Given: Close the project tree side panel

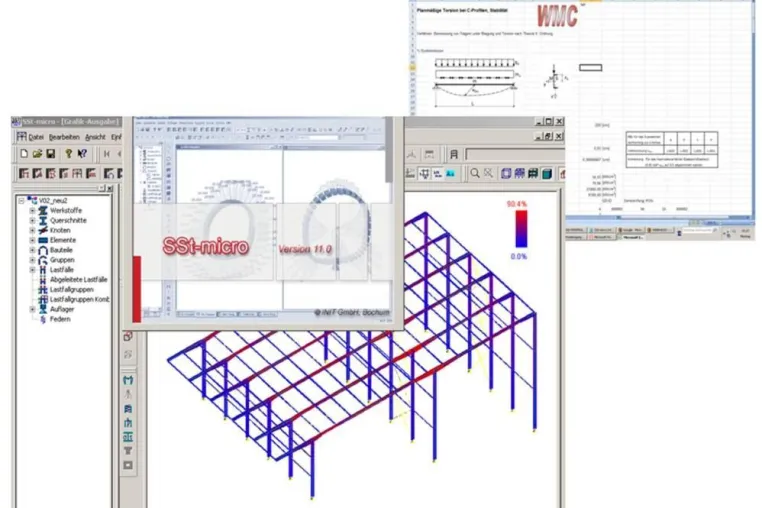Looking at the screenshot, I should click(110, 188).
